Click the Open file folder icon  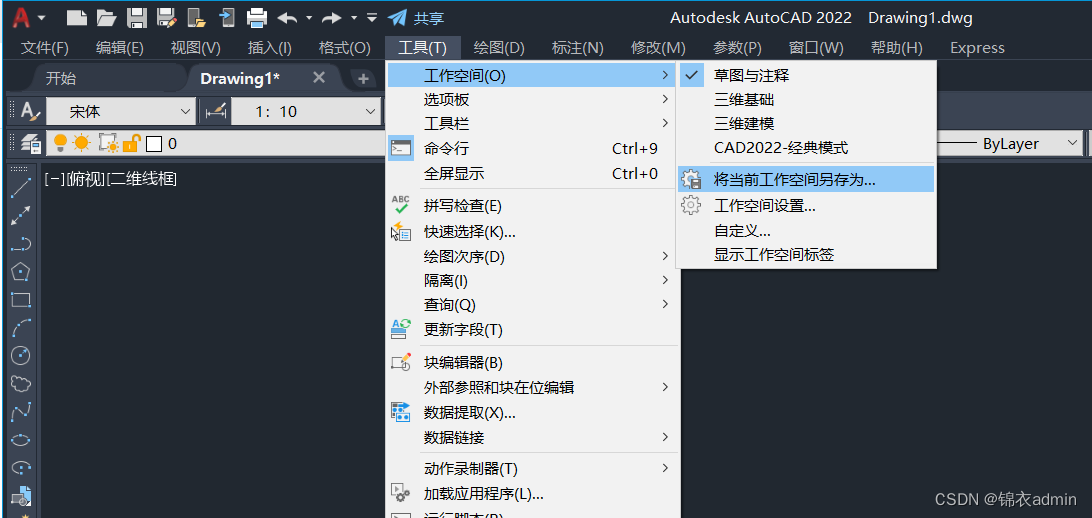(x=106, y=17)
